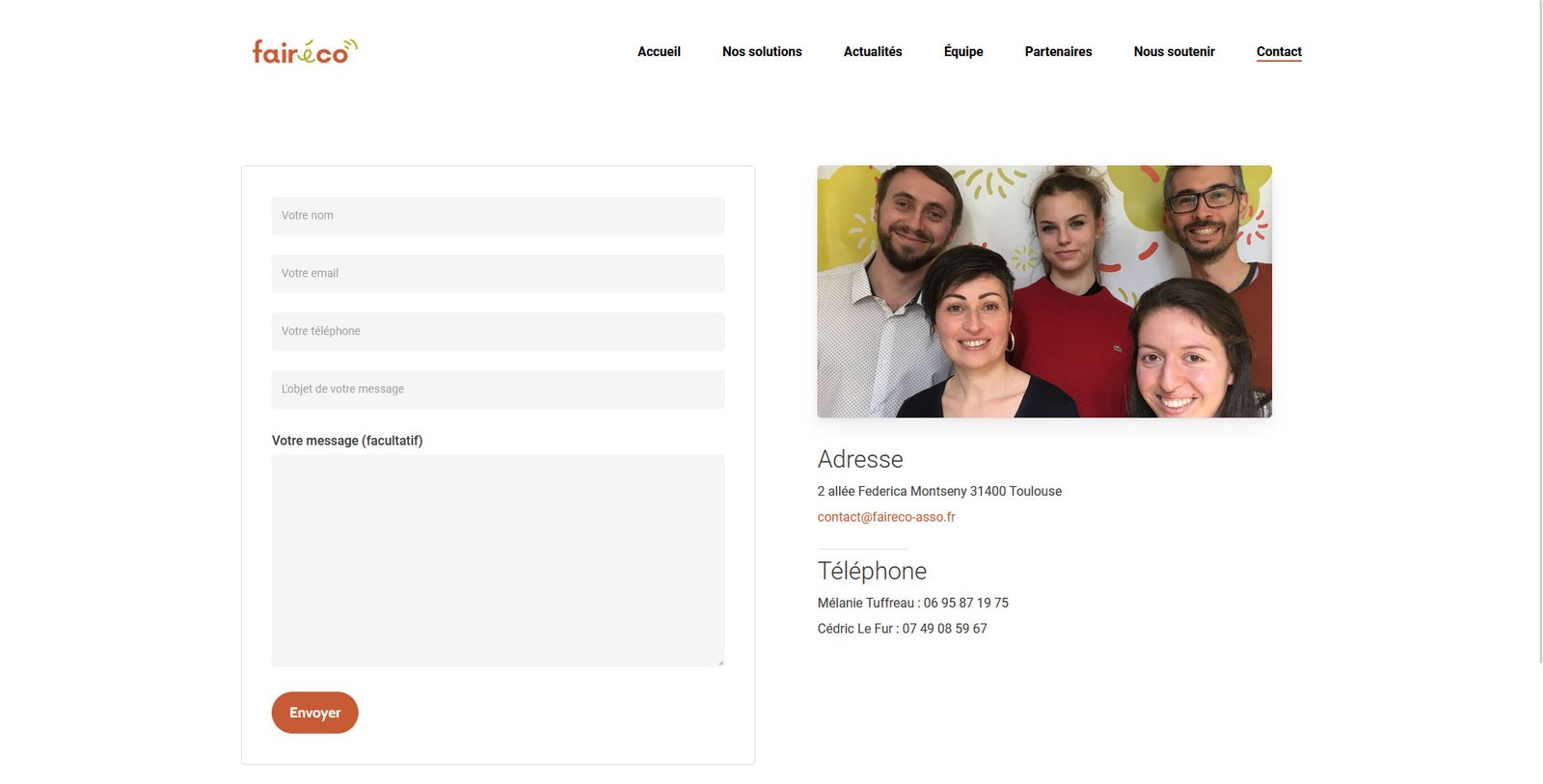Click inside the message text area
This screenshot has height=784, width=1543.
[x=498, y=560]
